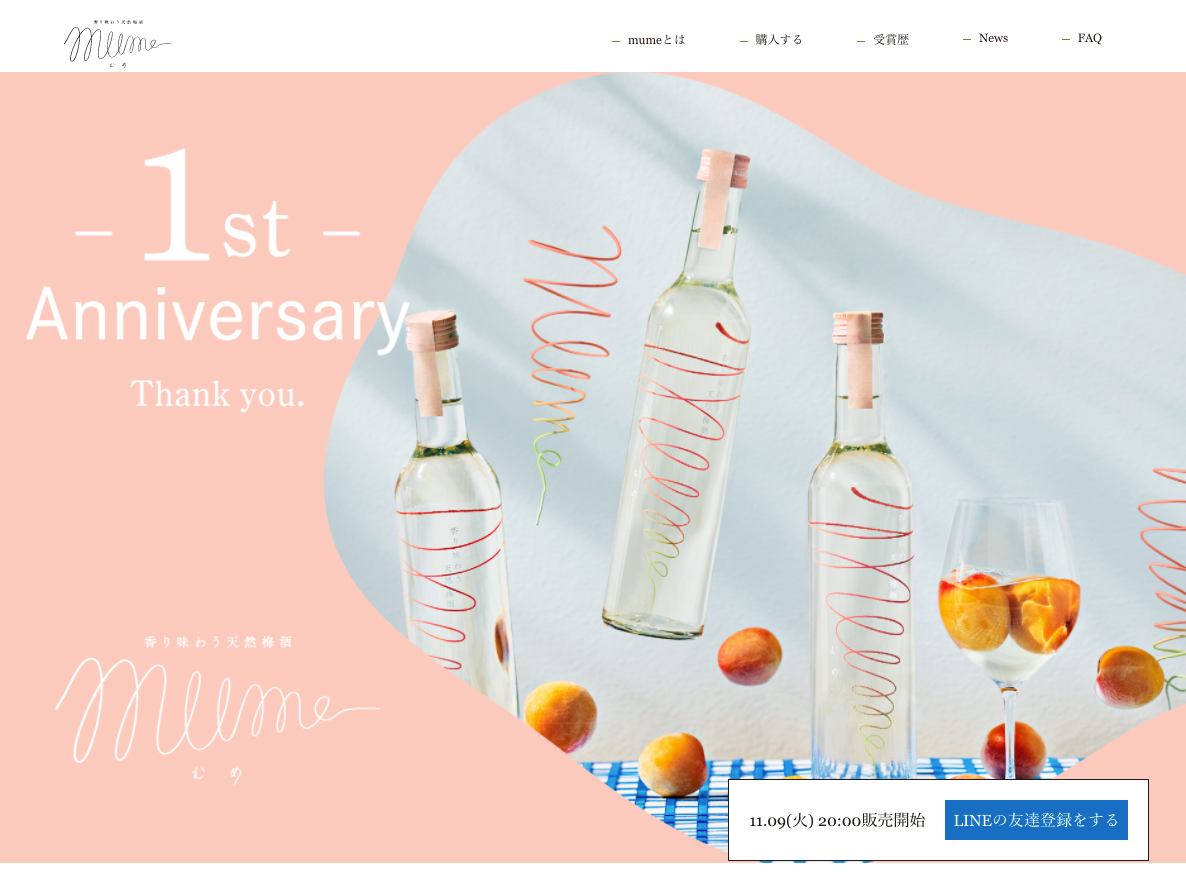Open the mumeとは menu item
This screenshot has height=891, width=1186.
656,39
